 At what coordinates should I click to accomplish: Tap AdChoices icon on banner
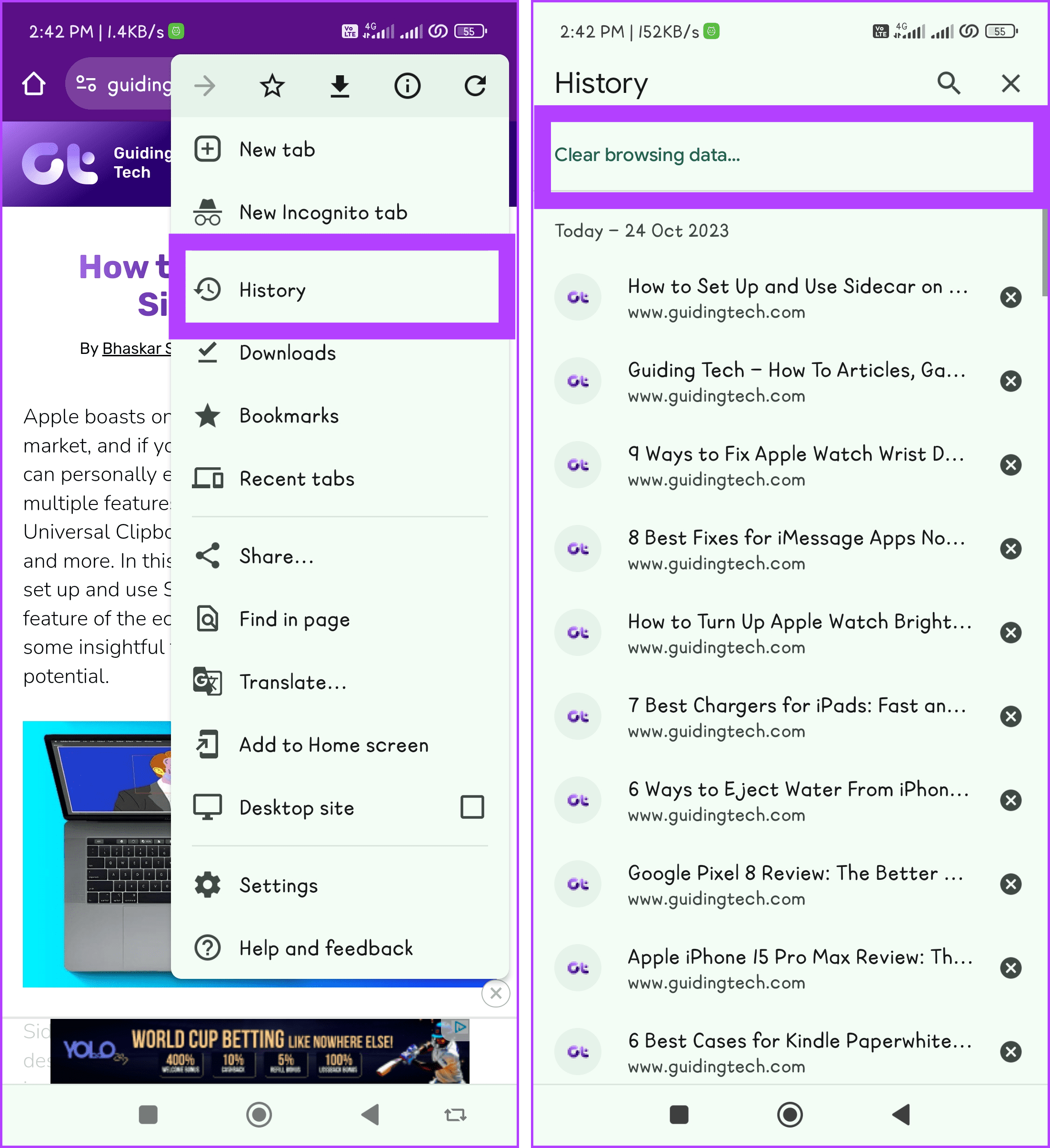click(460, 1027)
